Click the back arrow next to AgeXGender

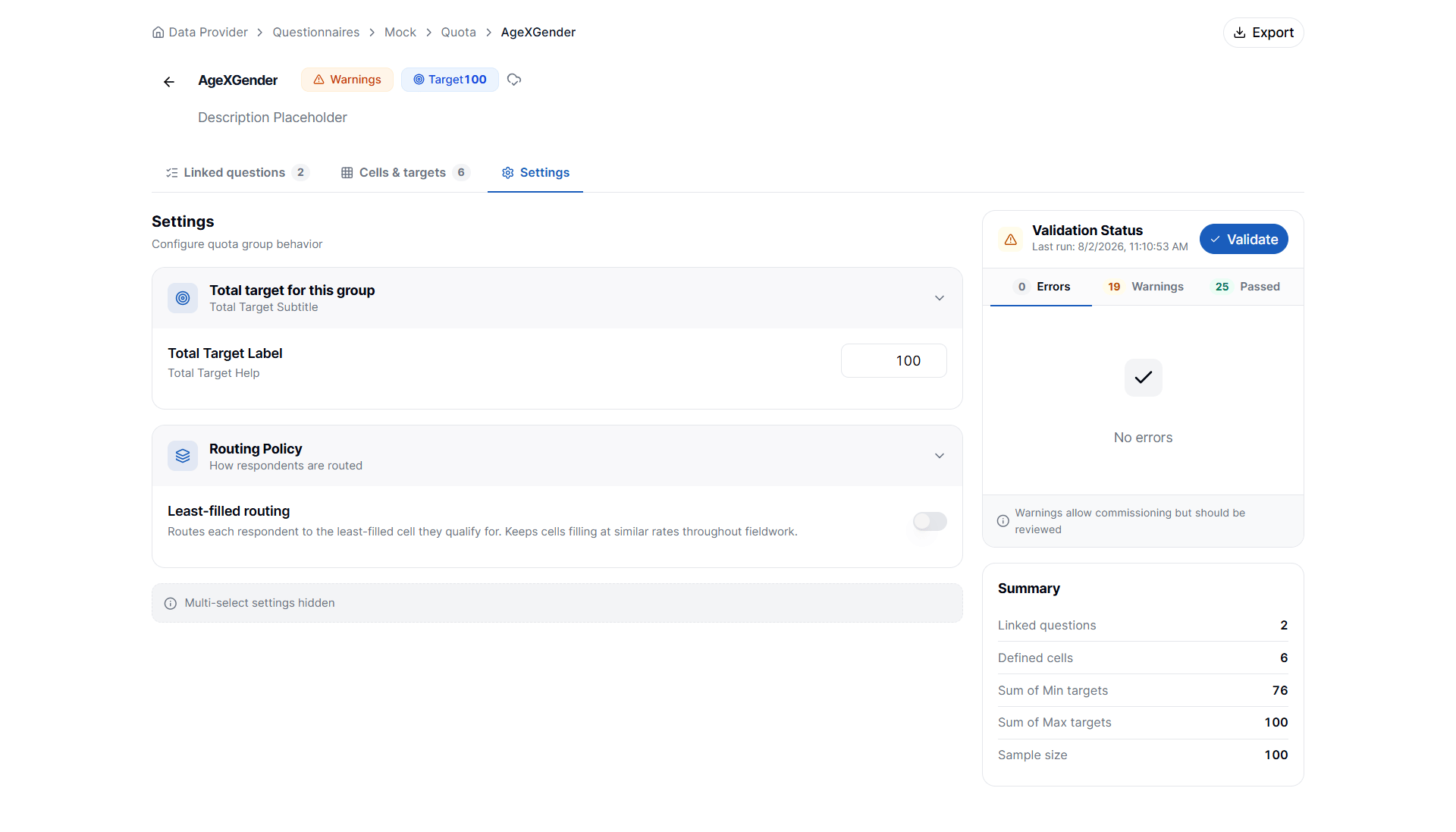(x=169, y=82)
